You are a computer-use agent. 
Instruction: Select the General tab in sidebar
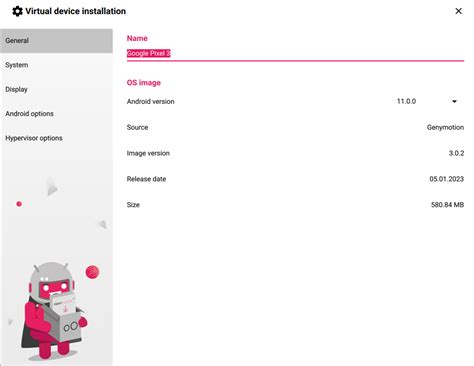click(x=56, y=41)
